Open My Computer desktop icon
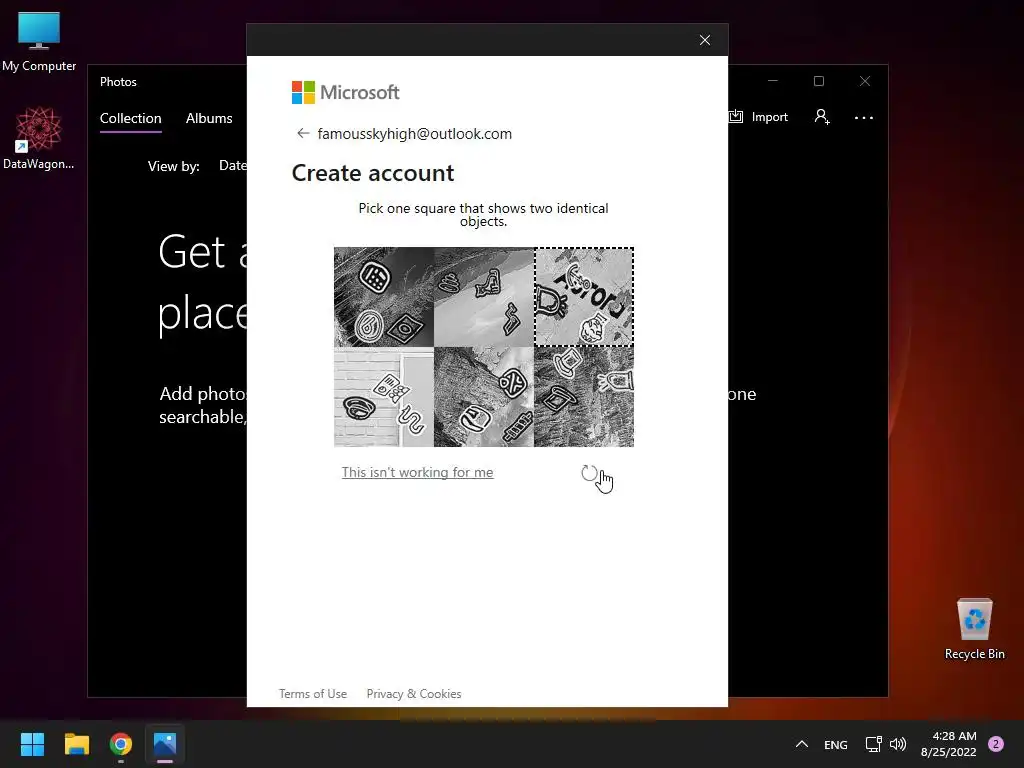 point(39,42)
